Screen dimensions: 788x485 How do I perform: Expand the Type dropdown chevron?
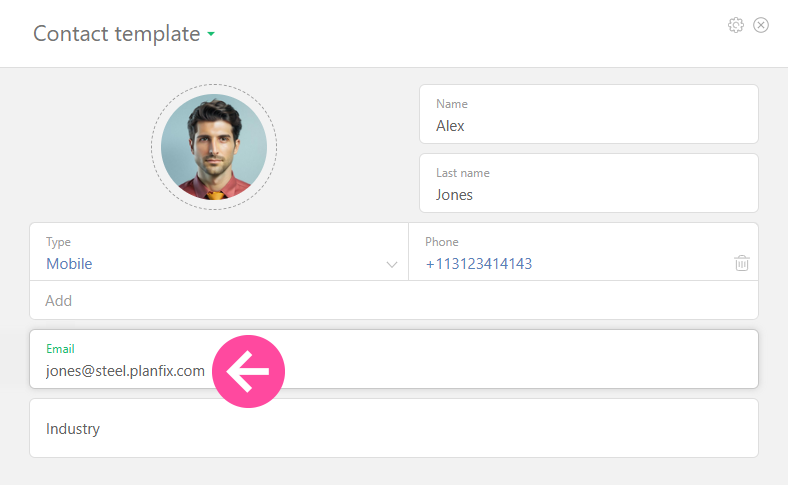(392, 265)
